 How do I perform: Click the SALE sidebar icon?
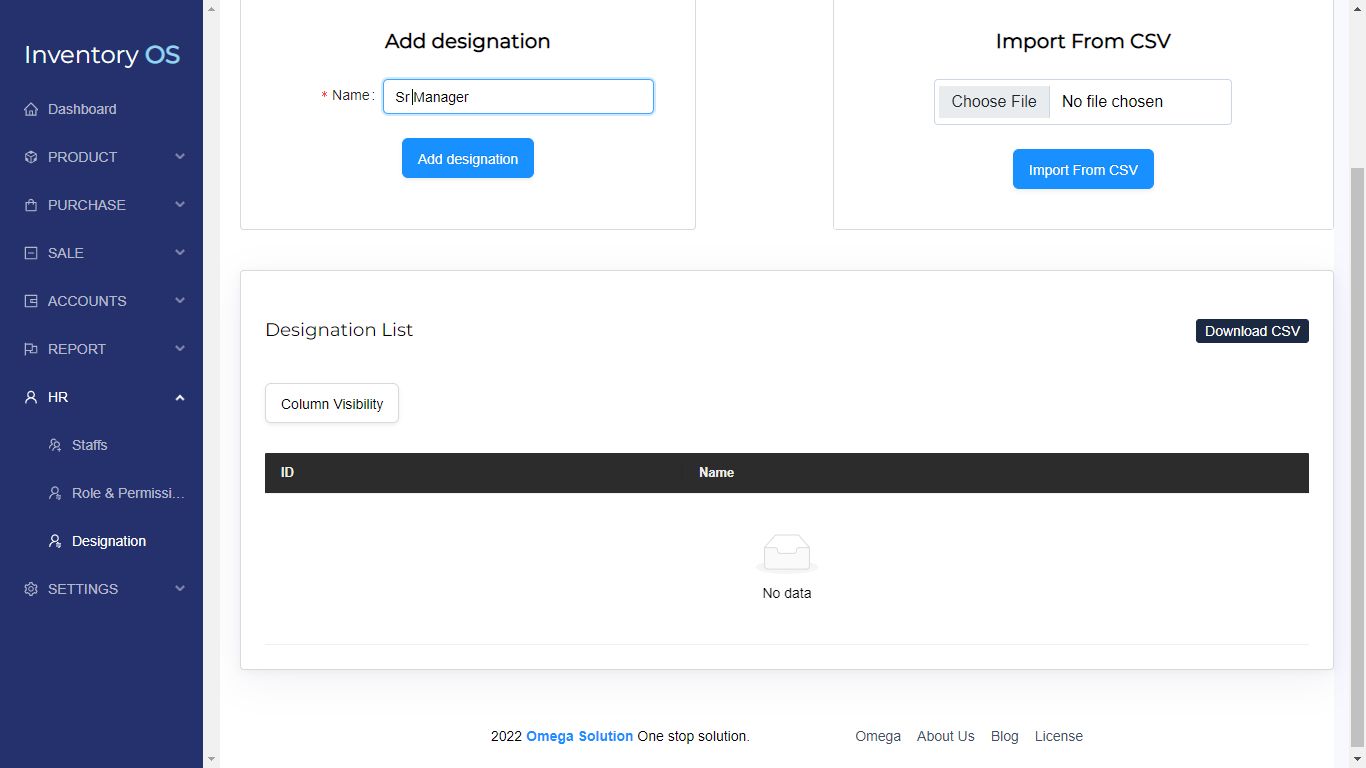pos(31,253)
